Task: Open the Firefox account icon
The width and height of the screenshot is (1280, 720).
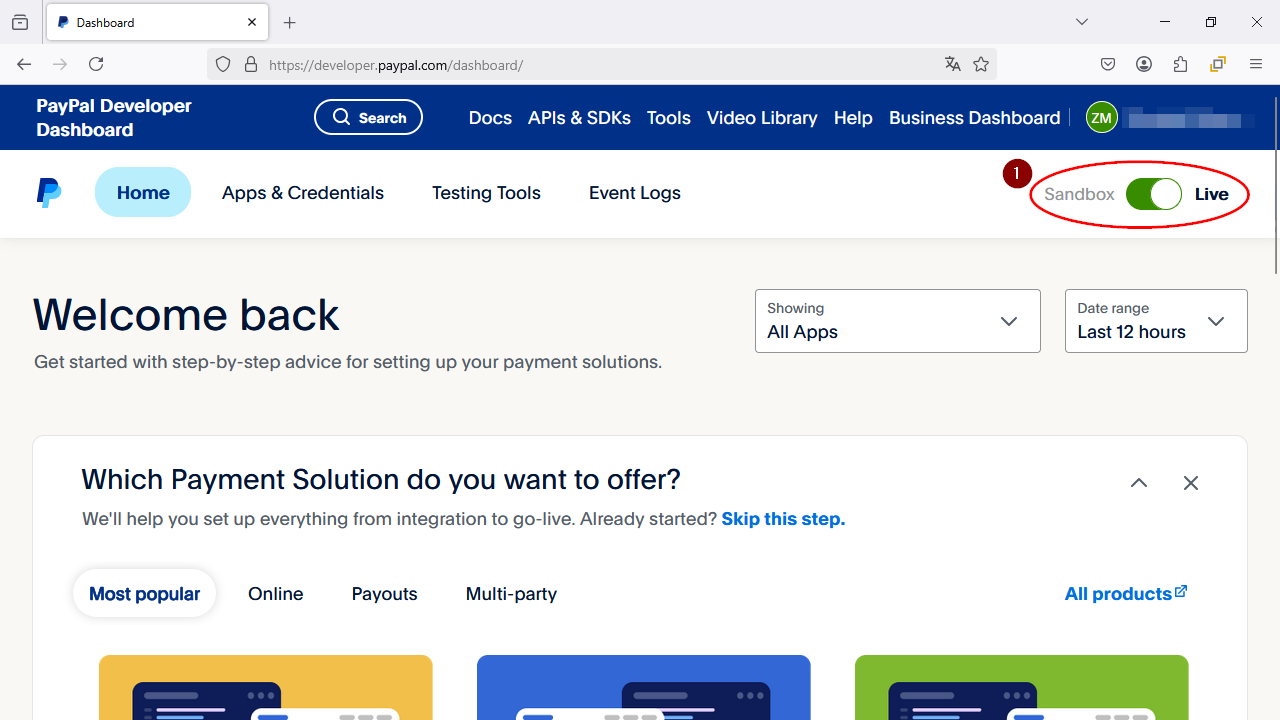Action: click(x=1144, y=64)
